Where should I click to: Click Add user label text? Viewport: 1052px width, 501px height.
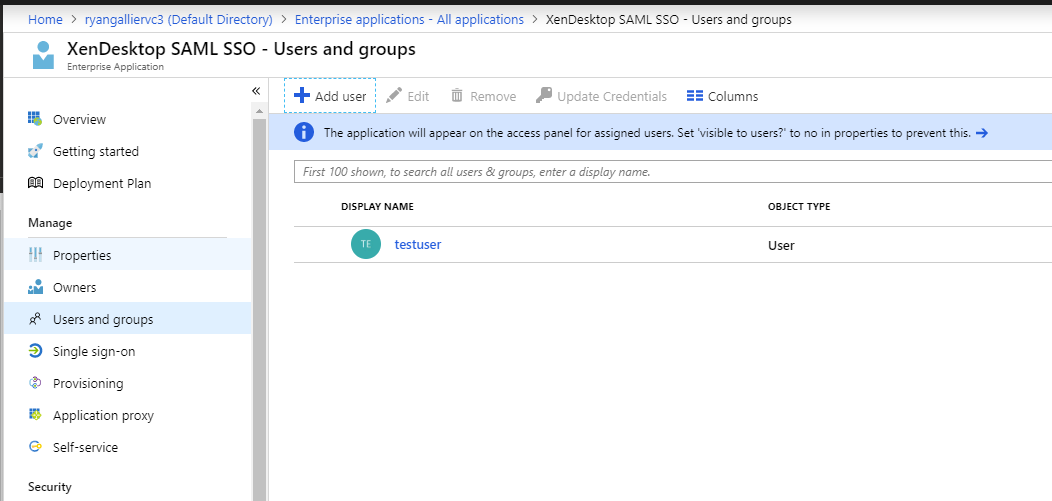[x=341, y=96]
